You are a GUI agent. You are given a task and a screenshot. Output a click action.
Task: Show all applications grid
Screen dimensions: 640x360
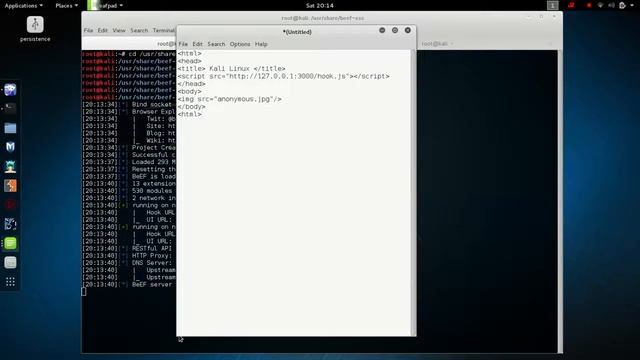tap(10, 282)
